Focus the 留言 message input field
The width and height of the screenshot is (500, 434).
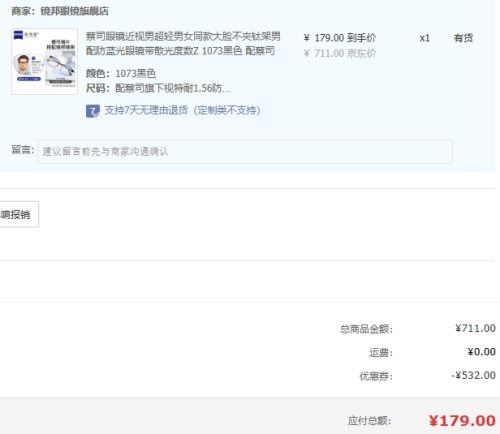[245, 152]
